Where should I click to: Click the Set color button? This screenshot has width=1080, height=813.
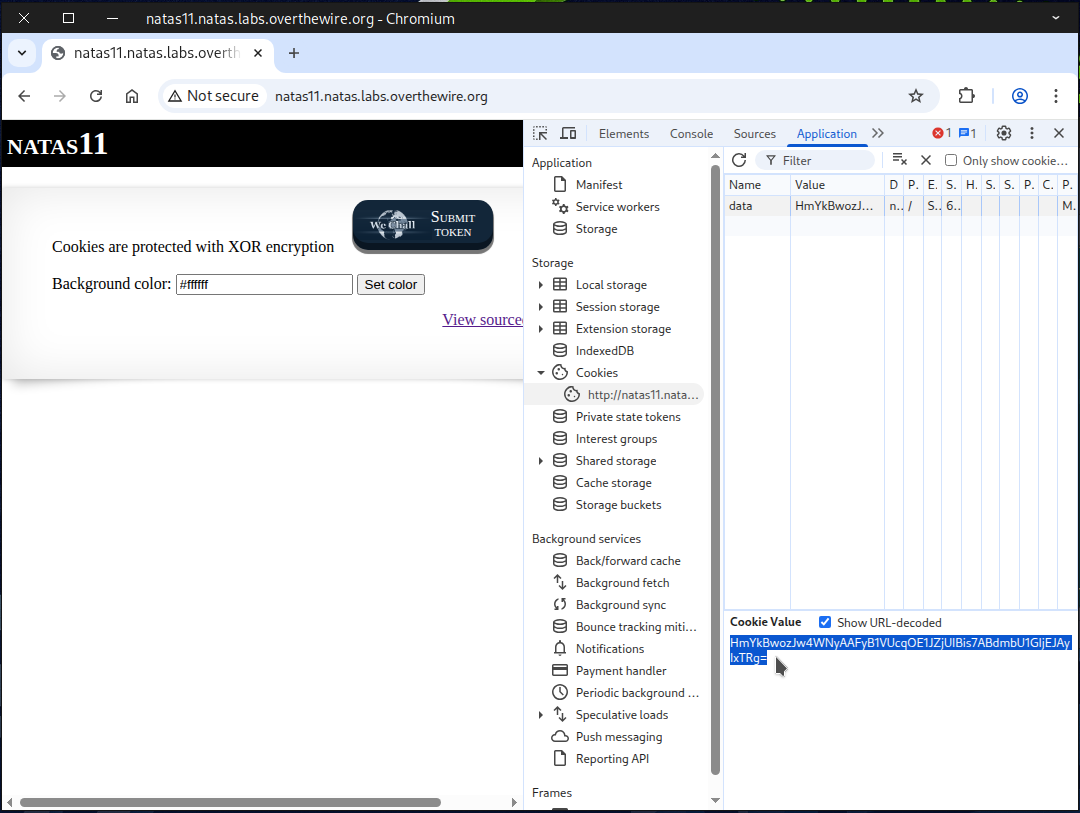click(x=390, y=285)
